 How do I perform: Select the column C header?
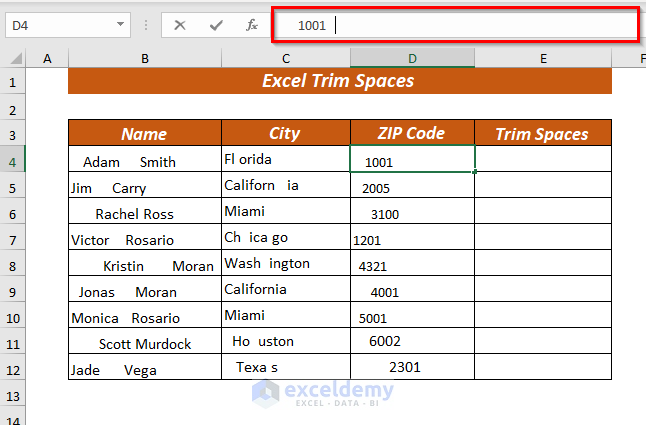(x=286, y=58)
